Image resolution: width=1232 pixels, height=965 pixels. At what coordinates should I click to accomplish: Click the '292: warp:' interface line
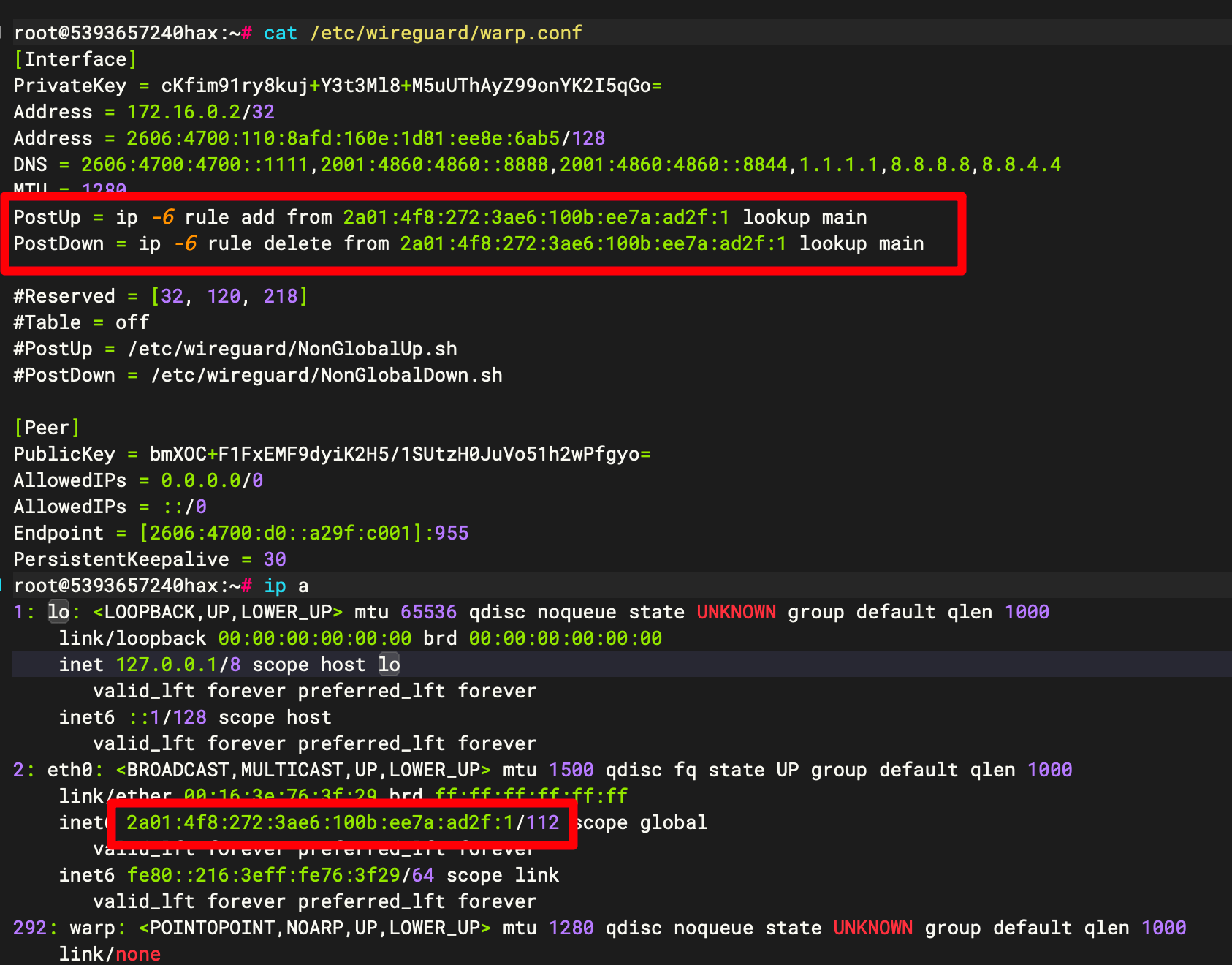[600, 928]
